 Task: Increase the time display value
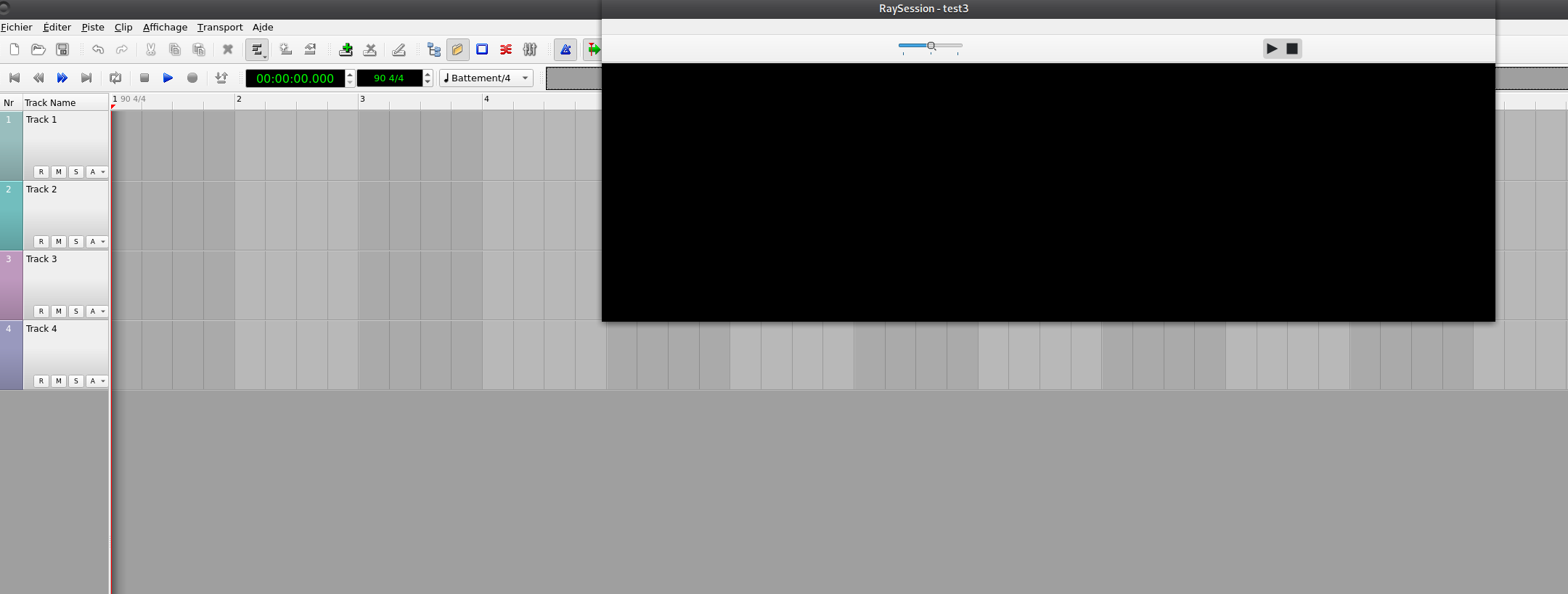[x=350, y=74]
